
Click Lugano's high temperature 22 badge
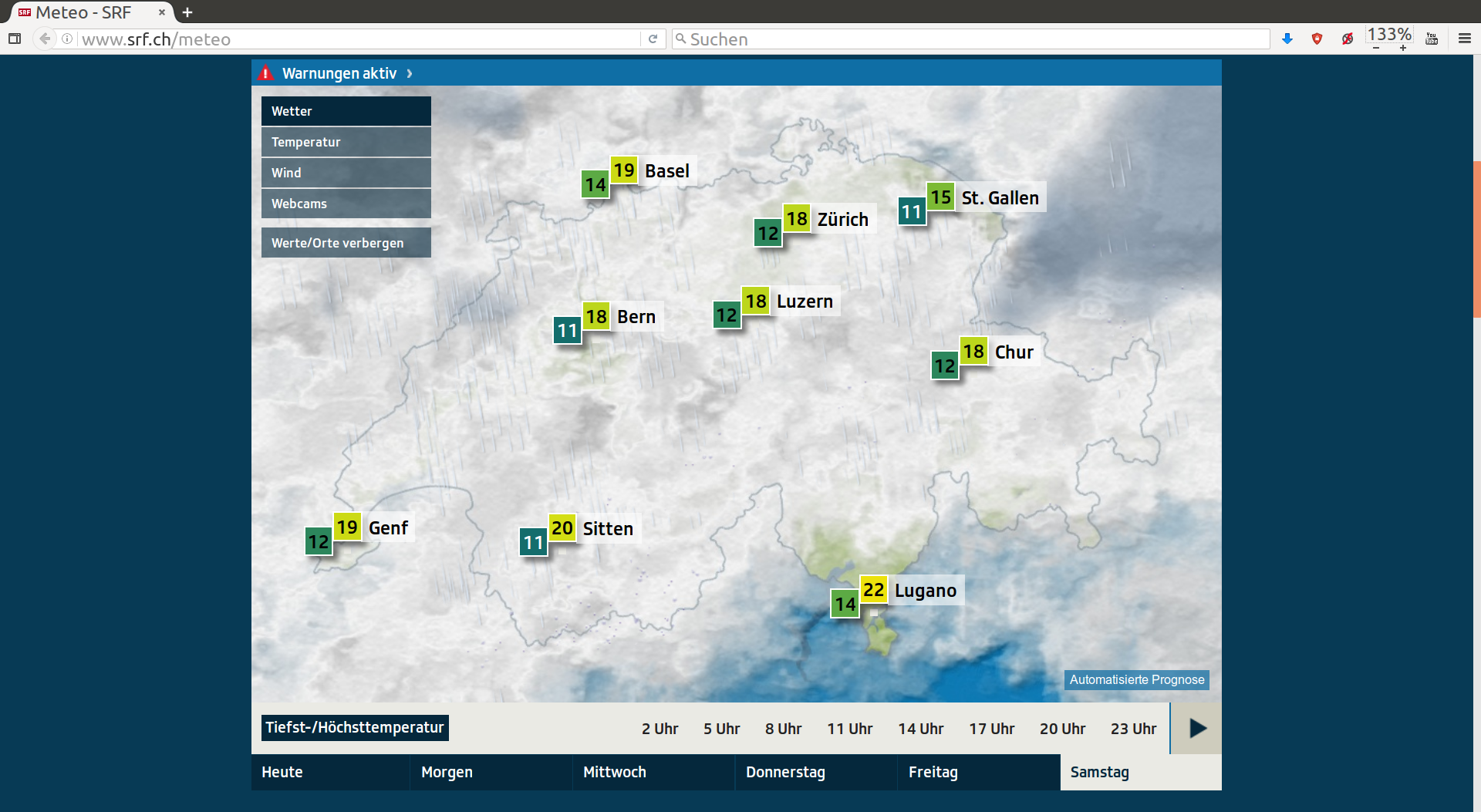[x=874, y=590]
